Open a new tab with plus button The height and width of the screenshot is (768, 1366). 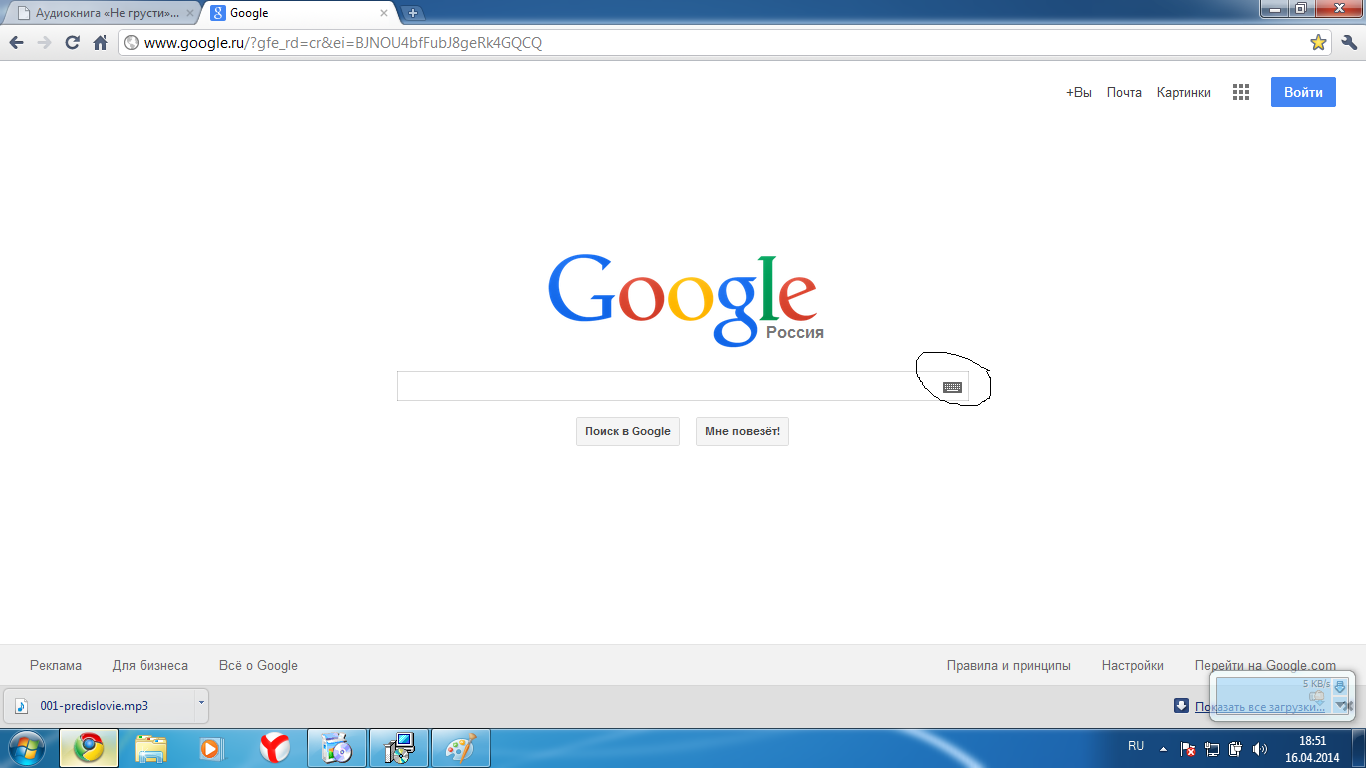413,13
